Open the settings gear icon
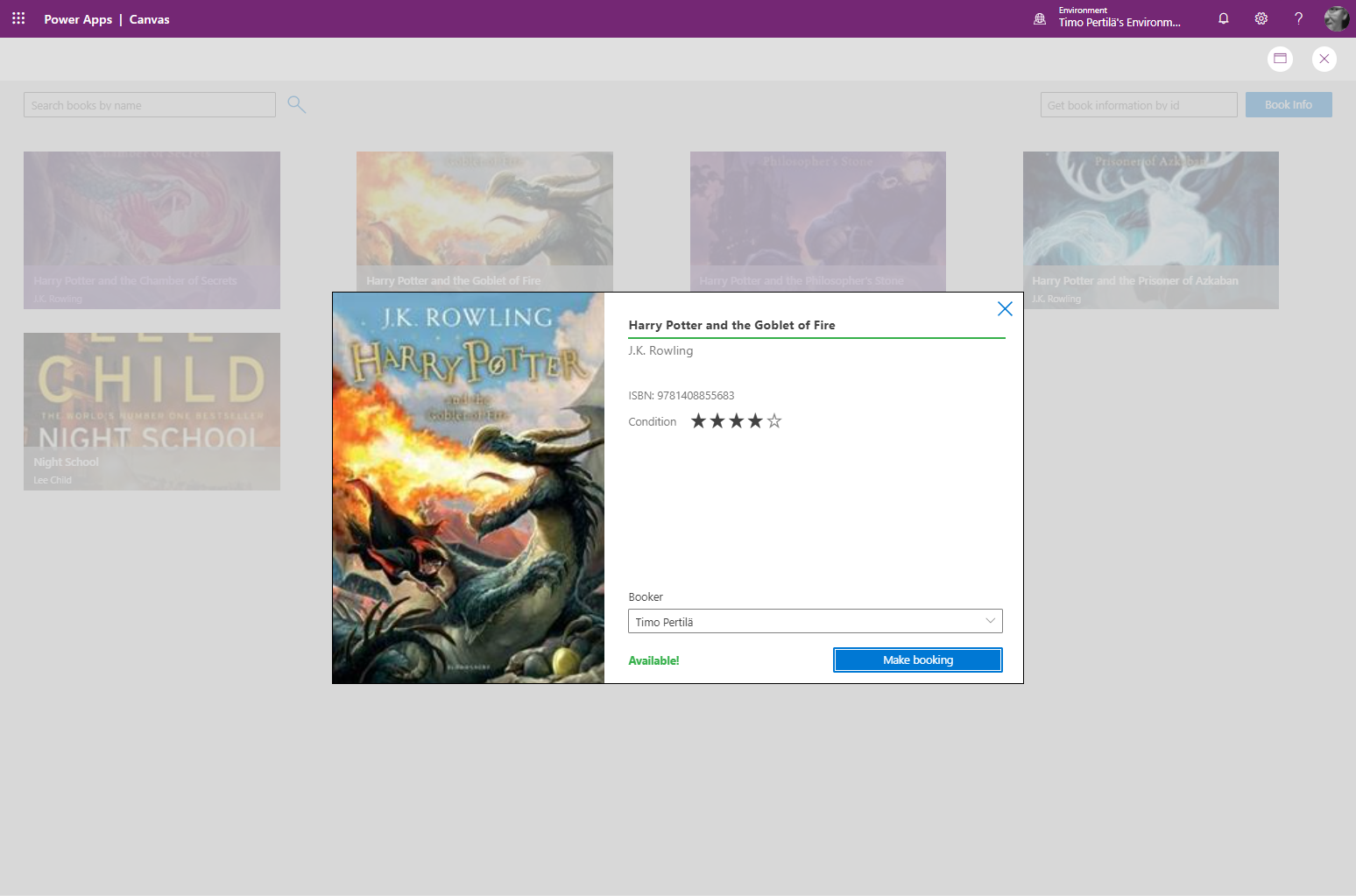This screenshot has height=896, width=1356. click(x=1261, y=18)
